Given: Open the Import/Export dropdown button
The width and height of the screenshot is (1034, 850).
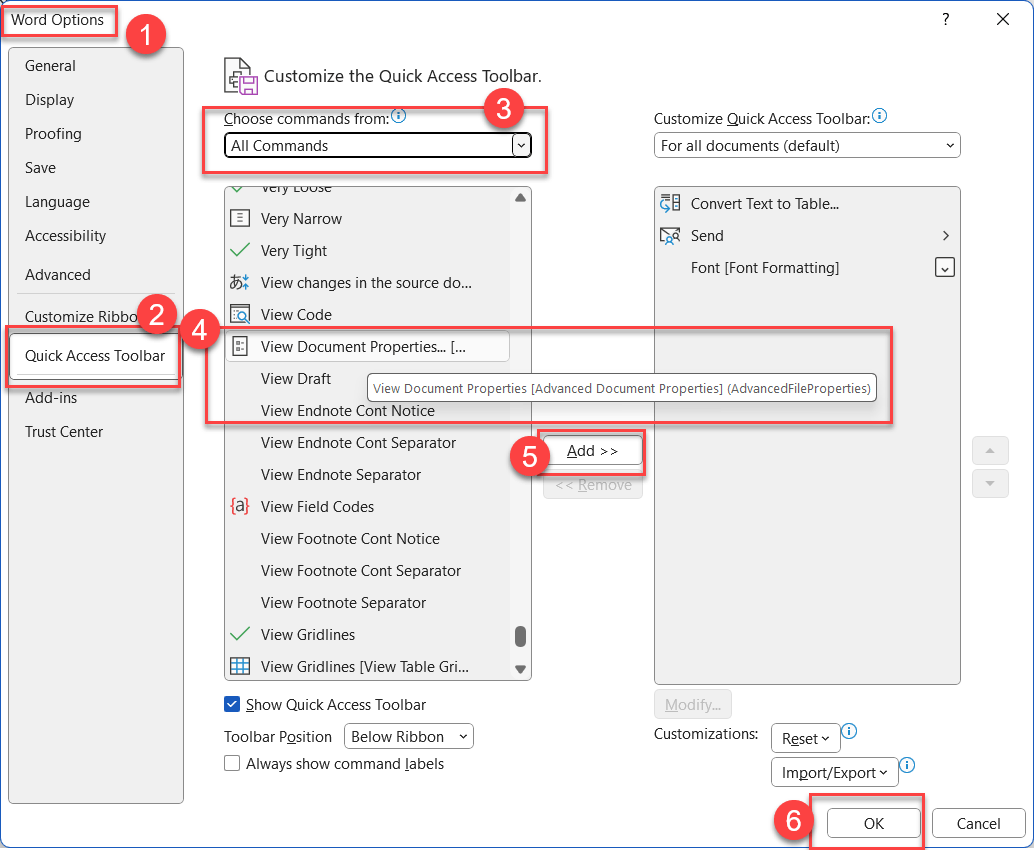Looking at the screenshot, I should tap(834, 772).
